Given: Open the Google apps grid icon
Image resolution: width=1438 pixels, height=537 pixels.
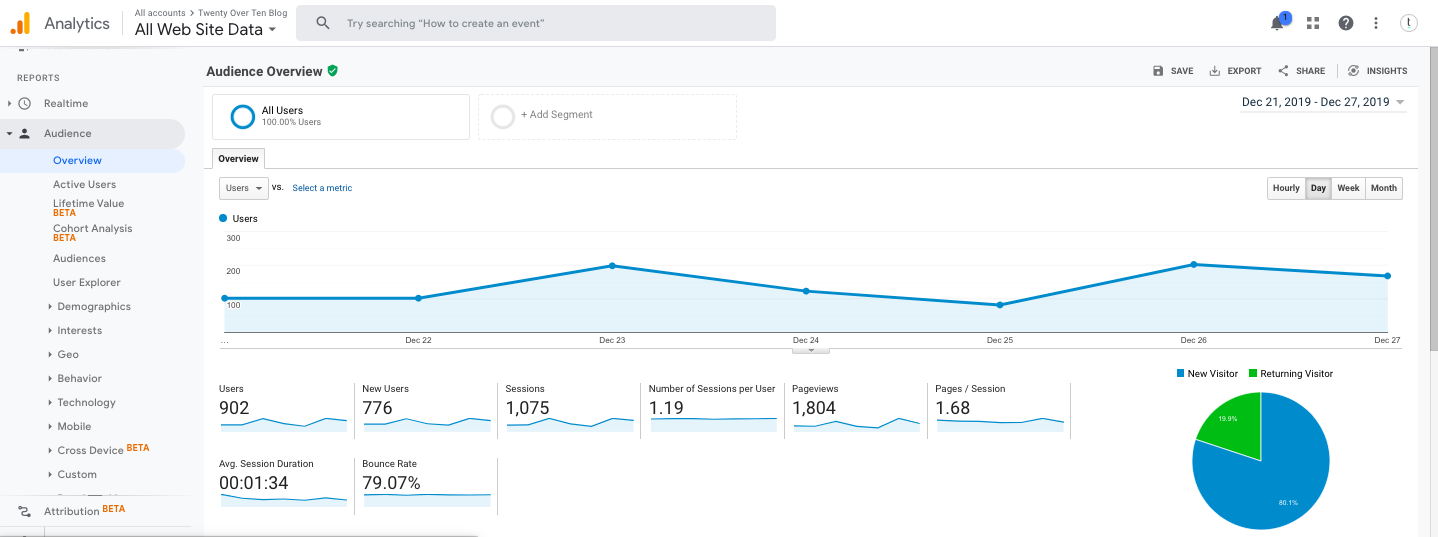Looking at the screenshot, I should [x=1313, y=23].
